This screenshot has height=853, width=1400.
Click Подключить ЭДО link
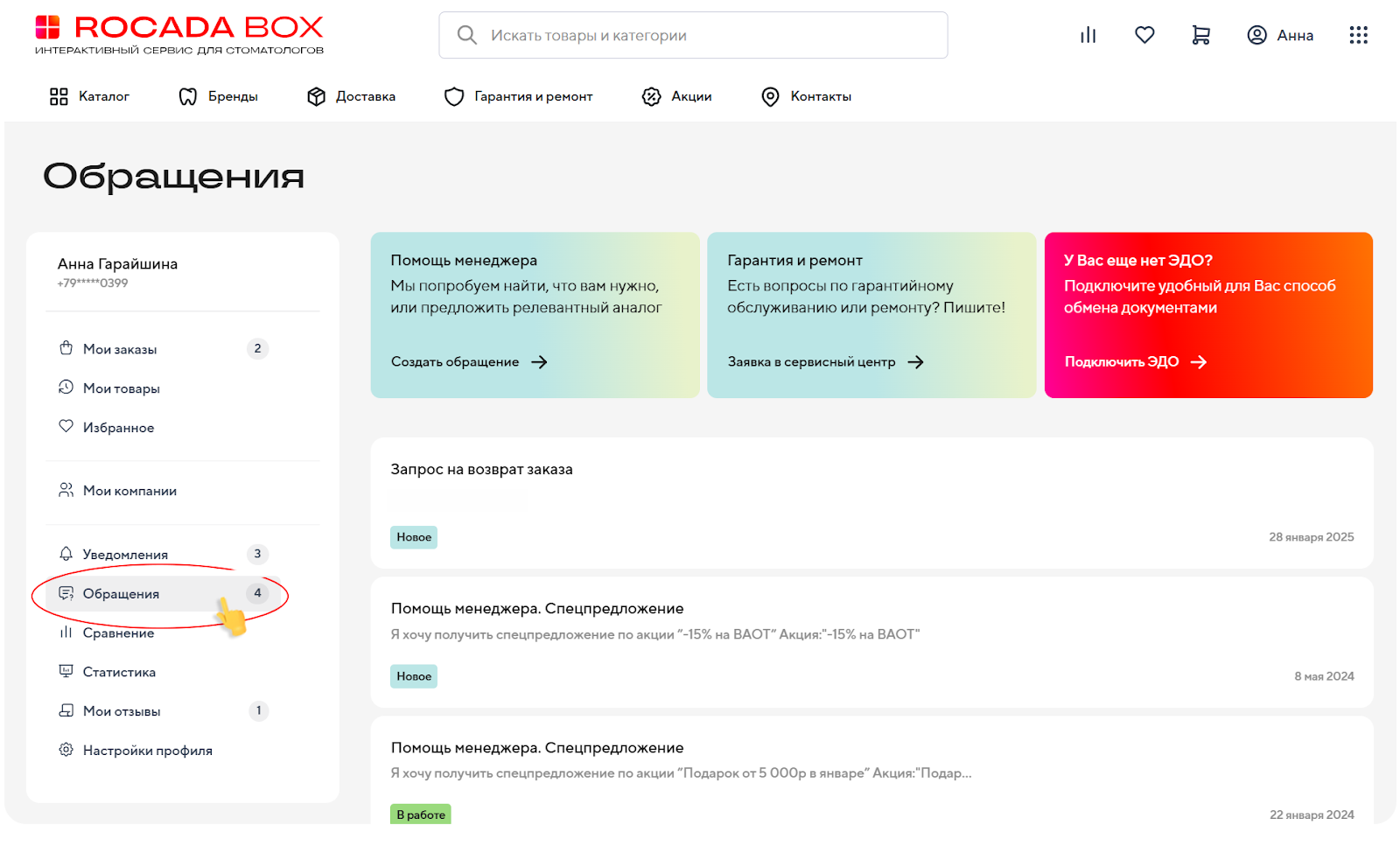click(1122, 362)
